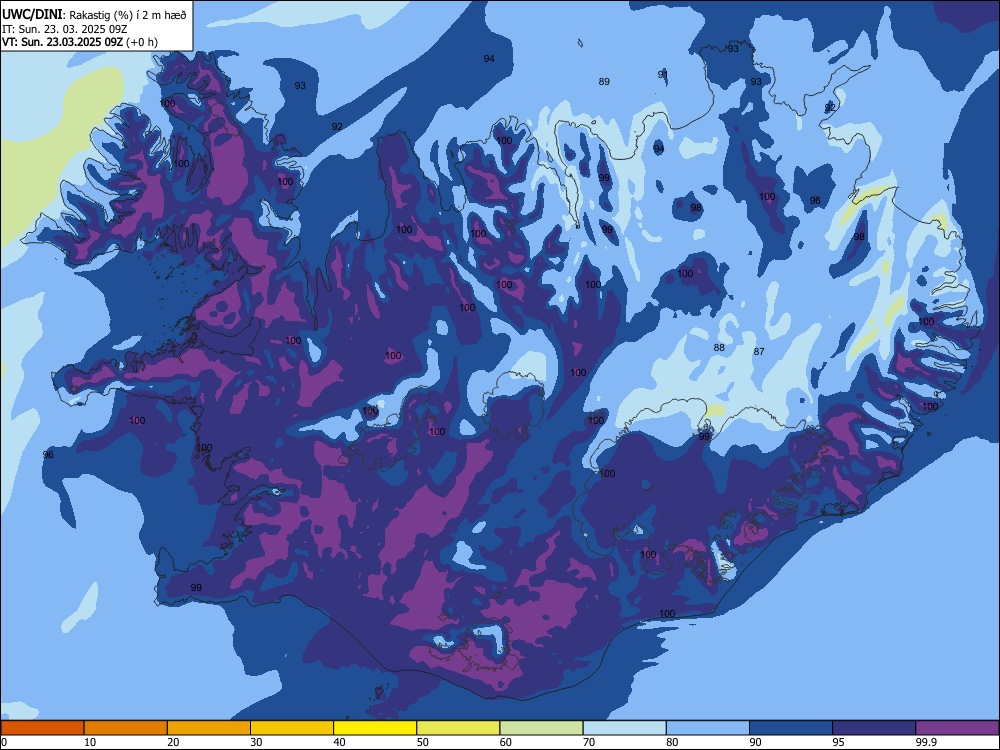The image size is (1000, 750).
Task: Click the '95' legend scale label
Action: (x=839, y=742)
